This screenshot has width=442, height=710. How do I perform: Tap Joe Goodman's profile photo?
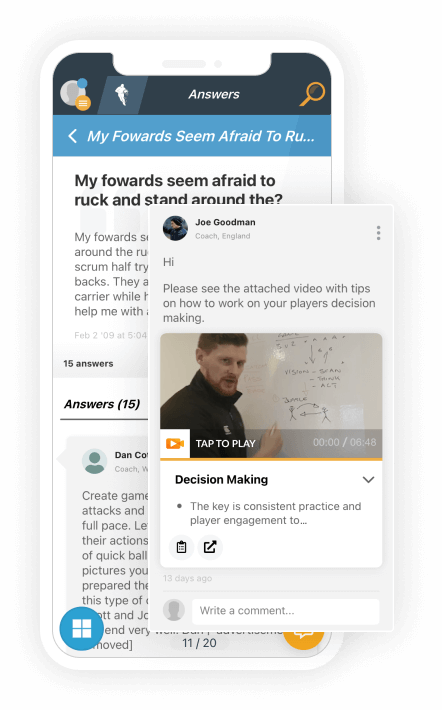[175, 228]
